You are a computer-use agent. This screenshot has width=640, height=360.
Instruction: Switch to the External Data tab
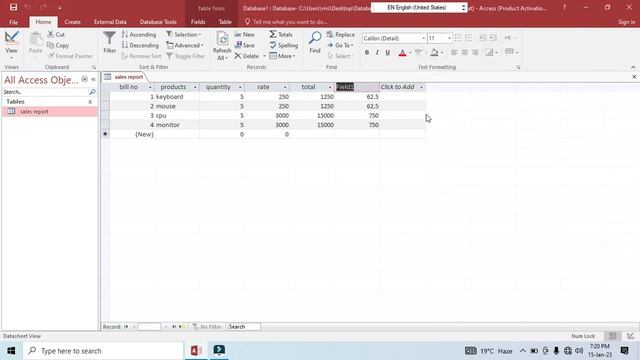(x=110, y=22)
